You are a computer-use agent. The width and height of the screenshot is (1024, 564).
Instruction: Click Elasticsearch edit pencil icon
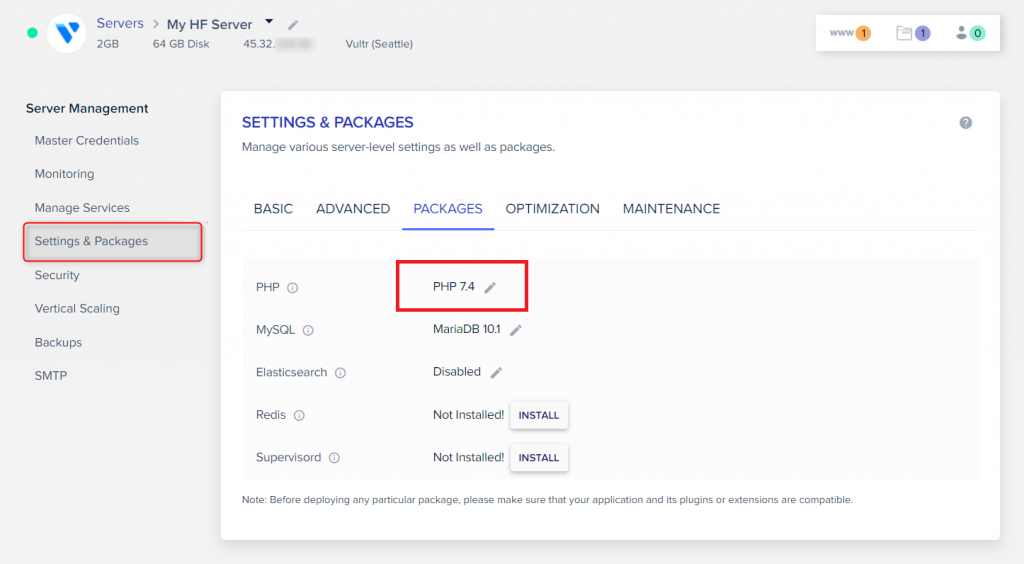(496, 372)
